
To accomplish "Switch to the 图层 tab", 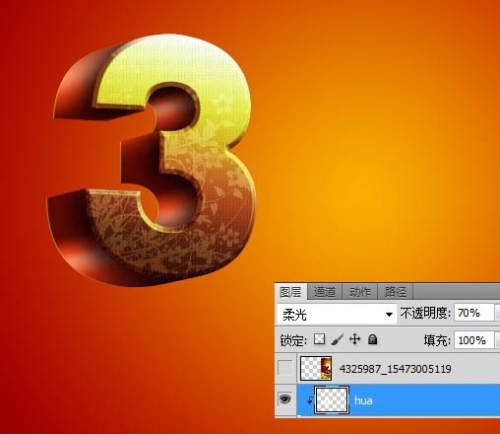I will [290, 292].
